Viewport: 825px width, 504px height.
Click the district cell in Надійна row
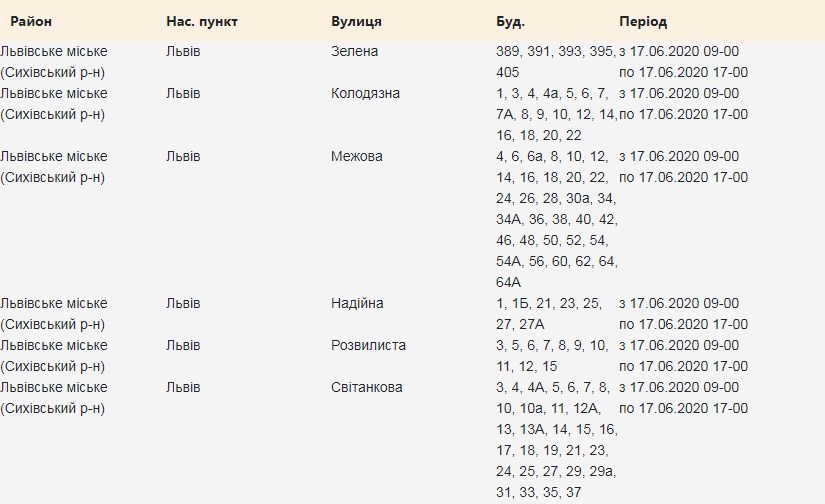click(x=54, y=313)
